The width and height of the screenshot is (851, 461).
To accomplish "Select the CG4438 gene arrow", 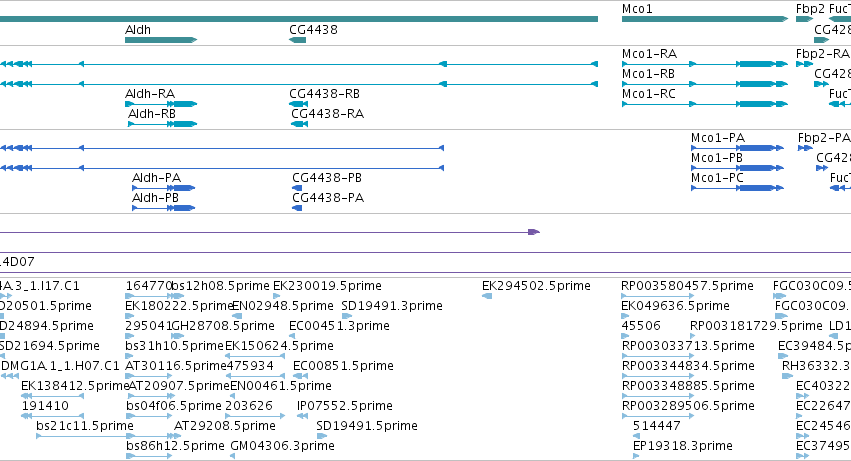I will (x=297, y=40).
